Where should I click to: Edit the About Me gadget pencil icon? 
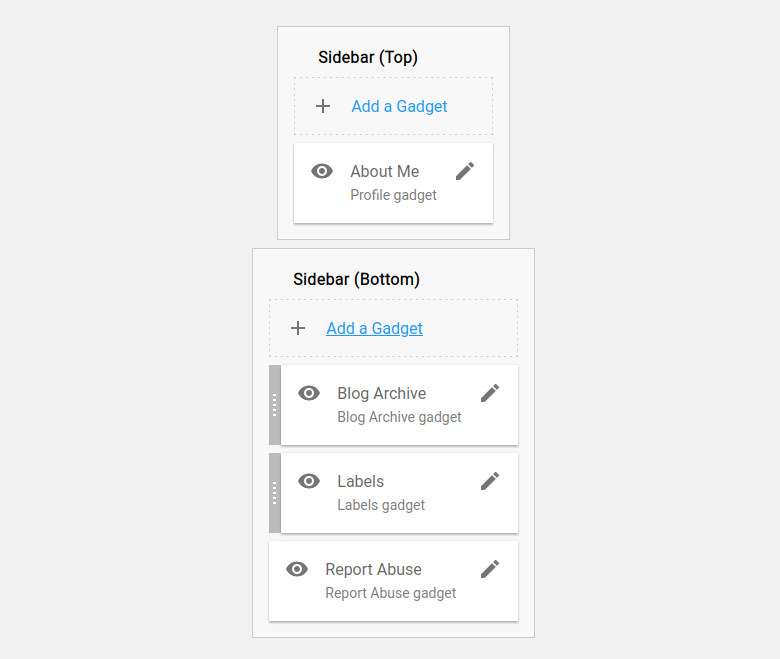pos(465,171)
